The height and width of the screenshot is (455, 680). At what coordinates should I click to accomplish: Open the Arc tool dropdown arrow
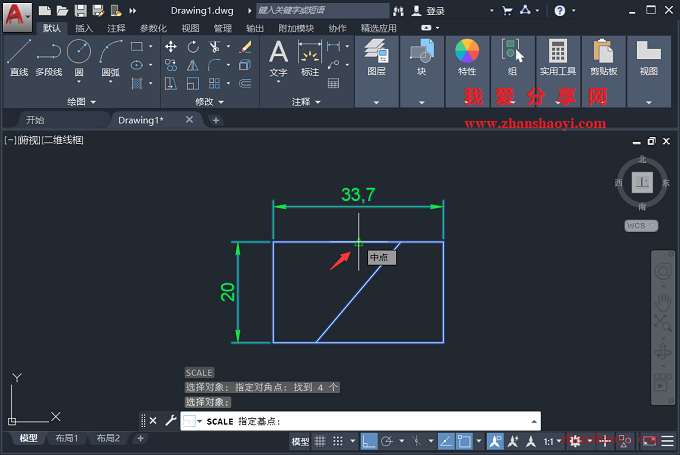click(x=111, y=82)
